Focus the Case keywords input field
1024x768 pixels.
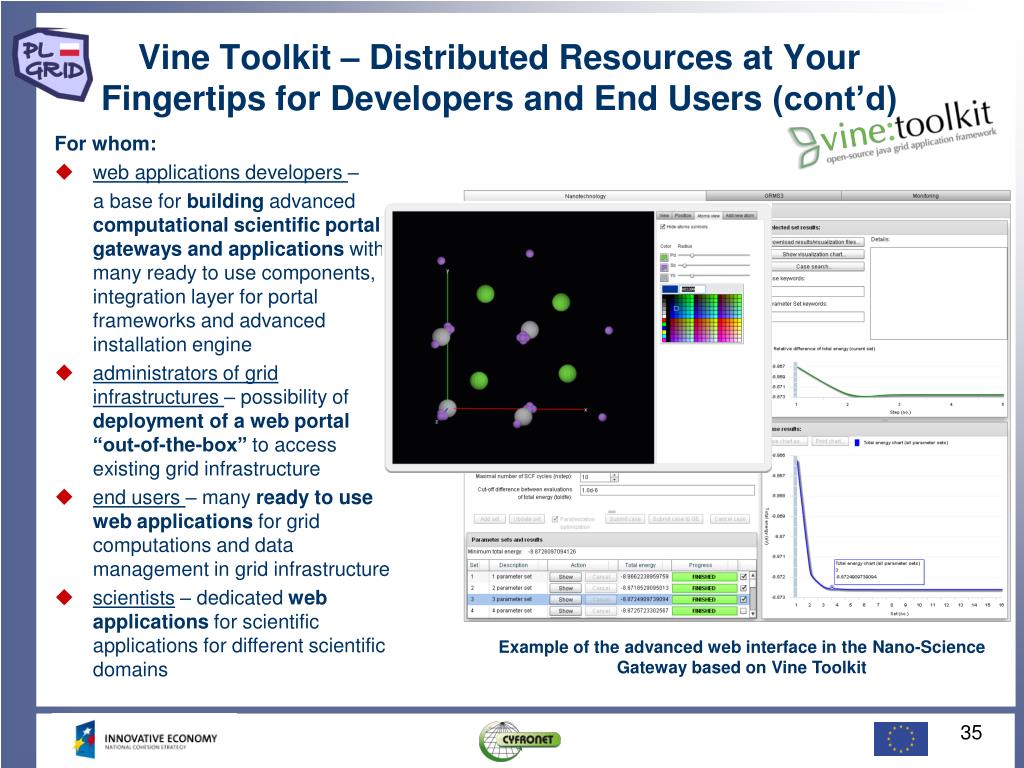pyautogui.click(x=818, y=291)
